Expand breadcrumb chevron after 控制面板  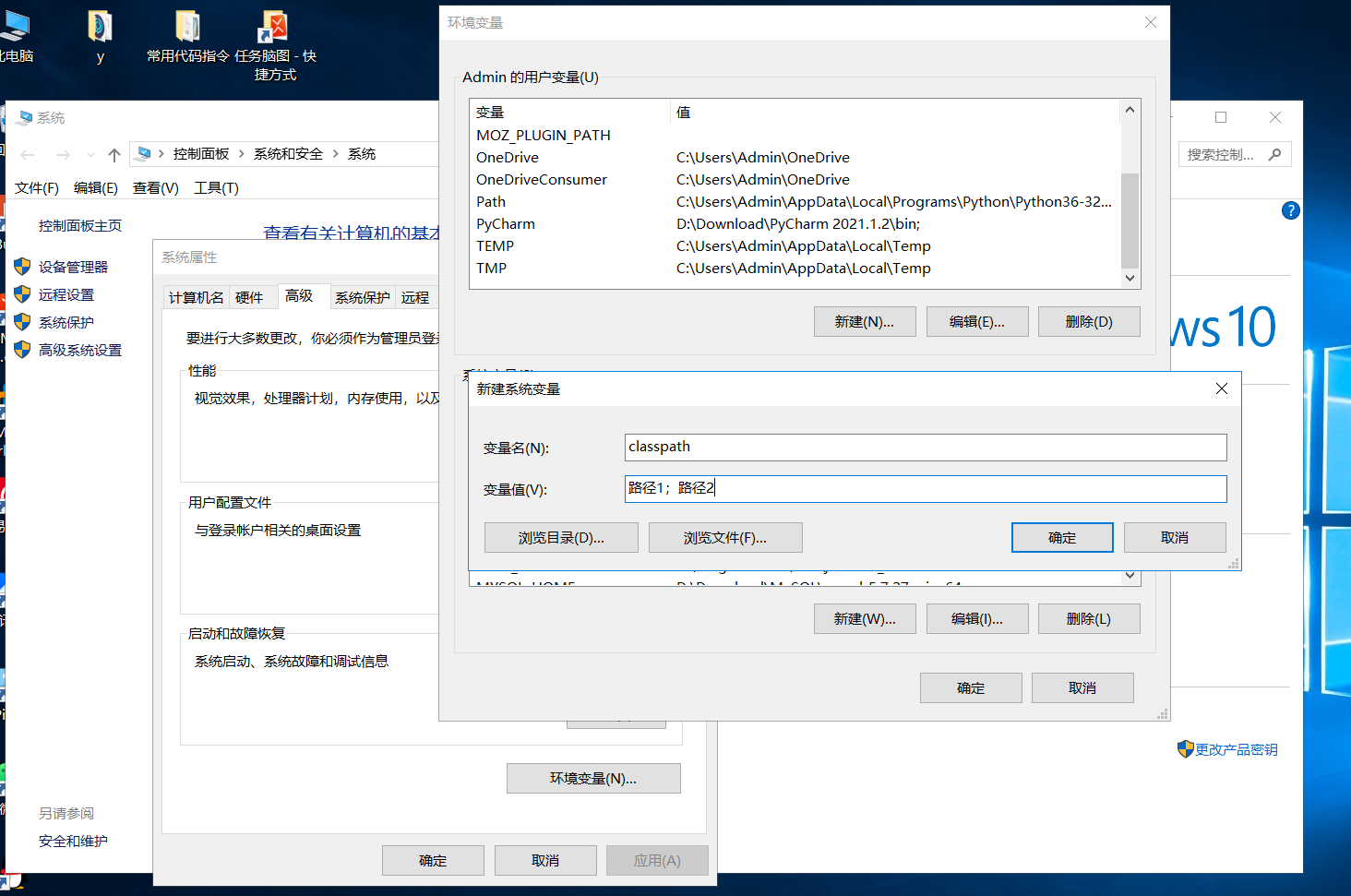242,154
